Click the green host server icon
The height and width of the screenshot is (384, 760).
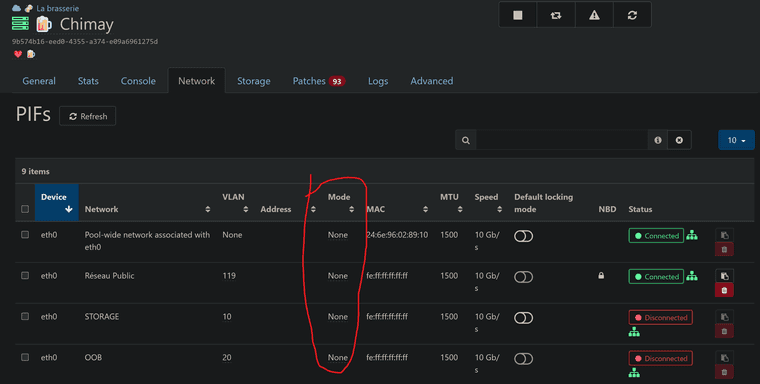[20, 23]
